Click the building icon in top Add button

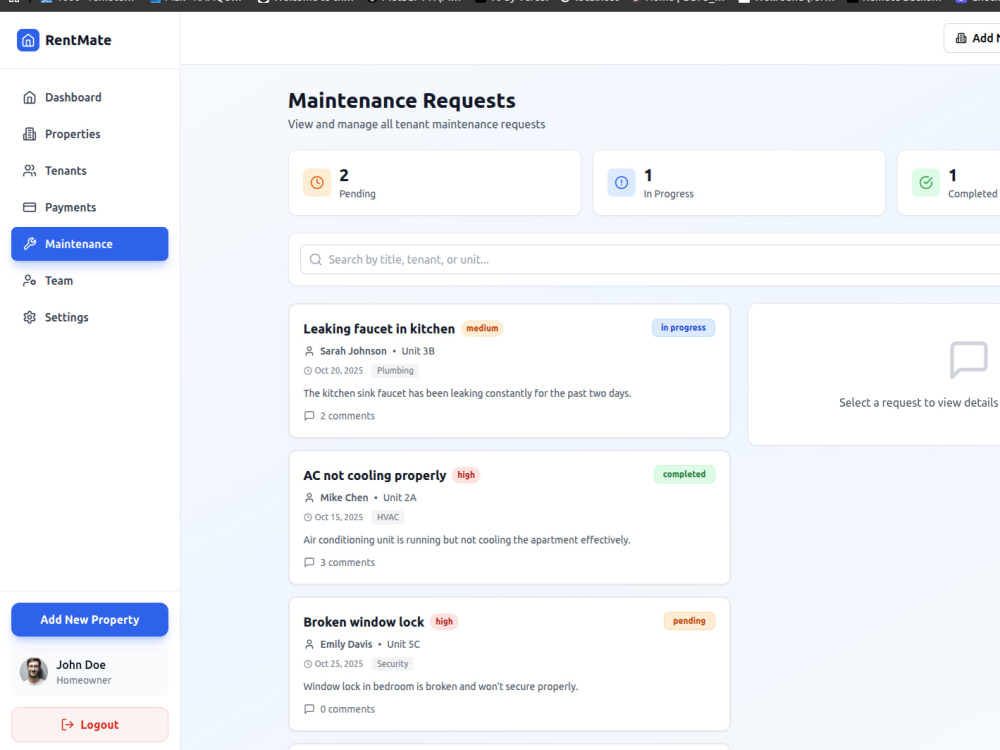(961, 38)
